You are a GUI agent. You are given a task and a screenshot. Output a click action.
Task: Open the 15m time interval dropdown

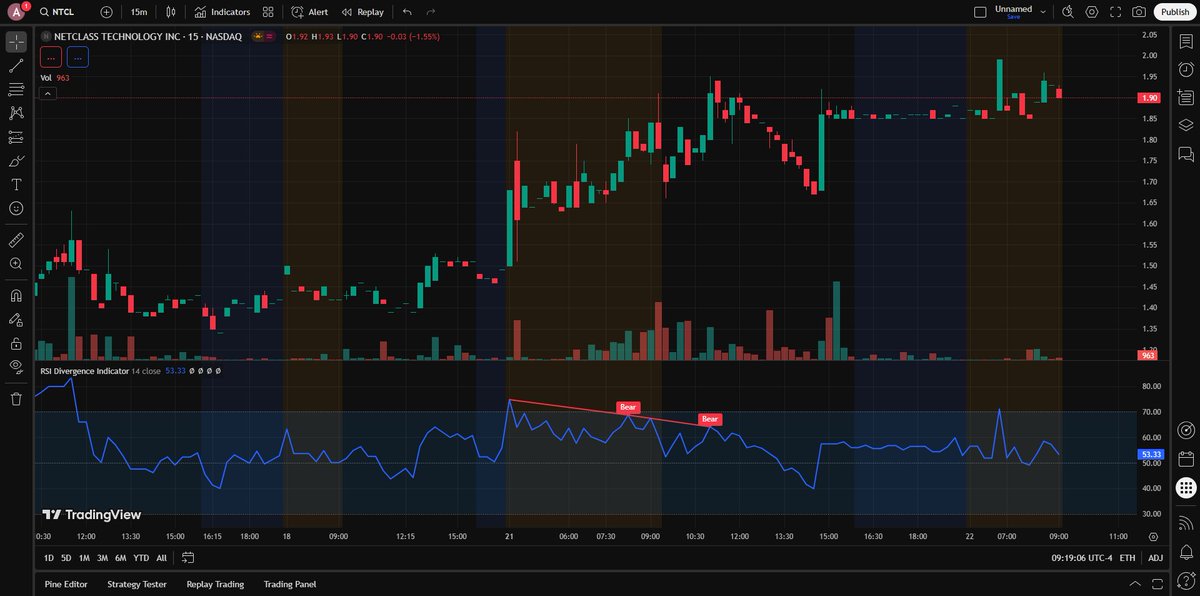pos(139,12)
